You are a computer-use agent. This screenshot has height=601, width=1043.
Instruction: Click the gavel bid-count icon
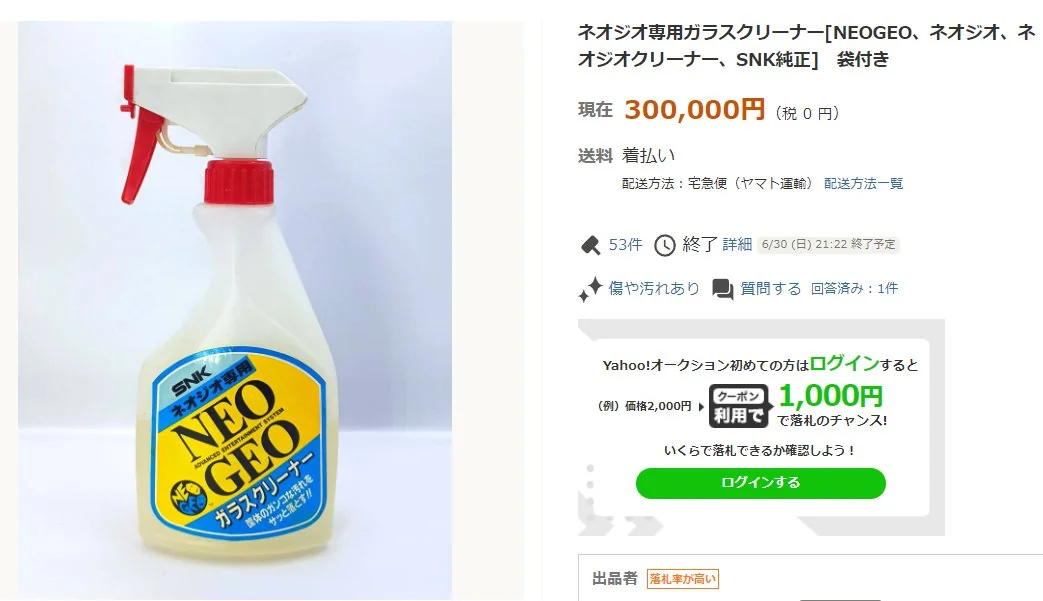coord(590,245)
